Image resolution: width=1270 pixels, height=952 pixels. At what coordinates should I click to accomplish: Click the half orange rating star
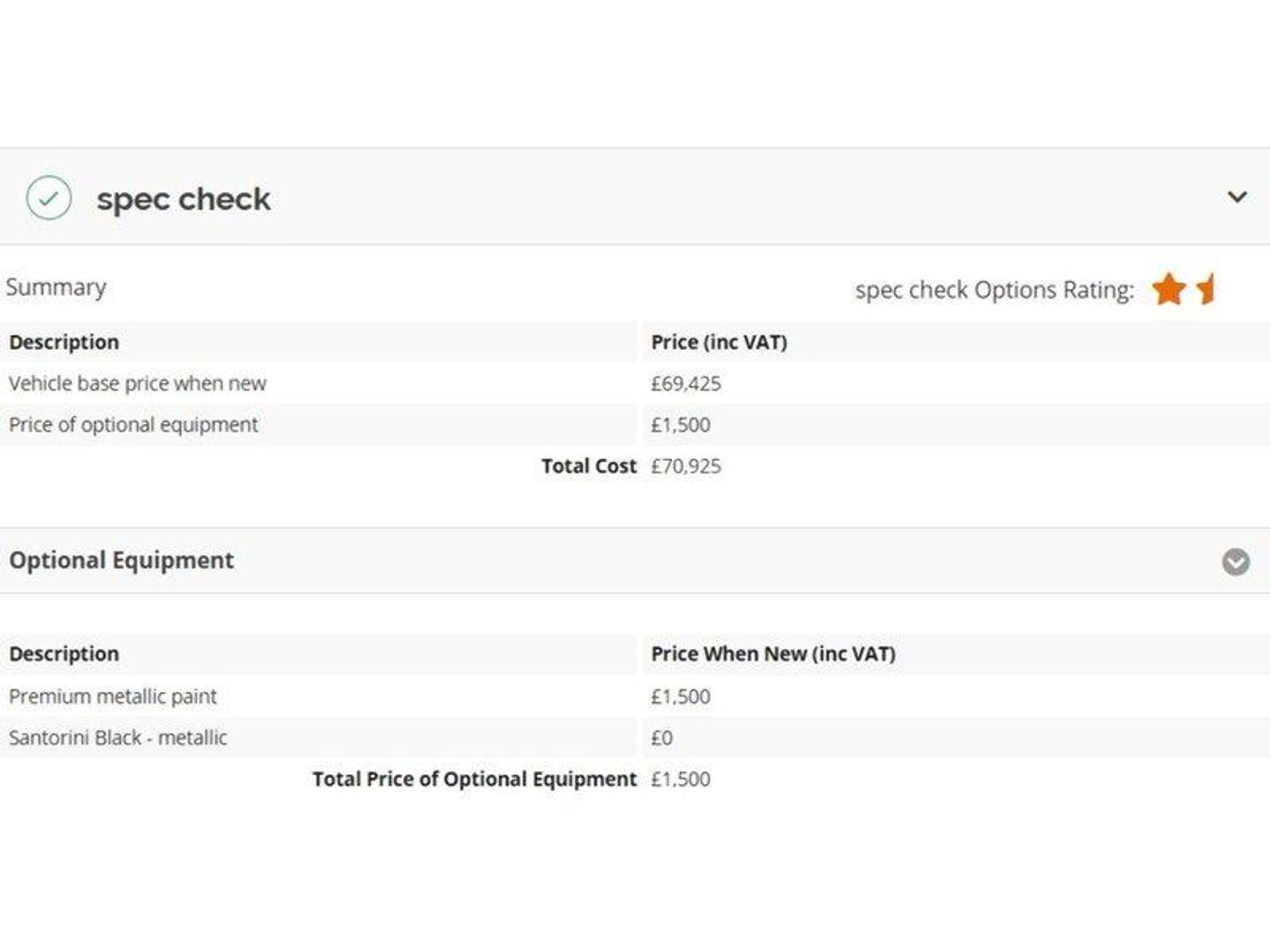1206,289
